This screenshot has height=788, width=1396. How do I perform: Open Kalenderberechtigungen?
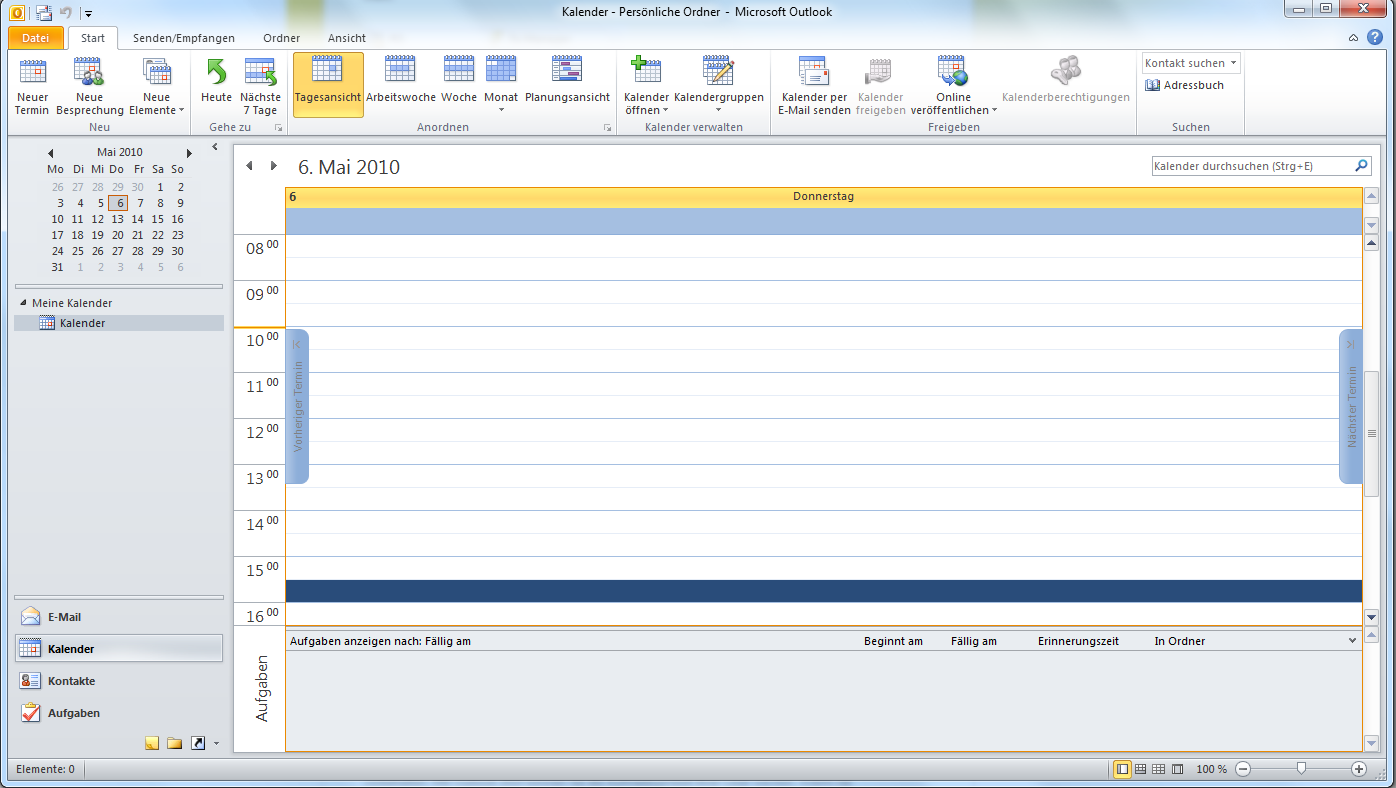click(1064, 84)
